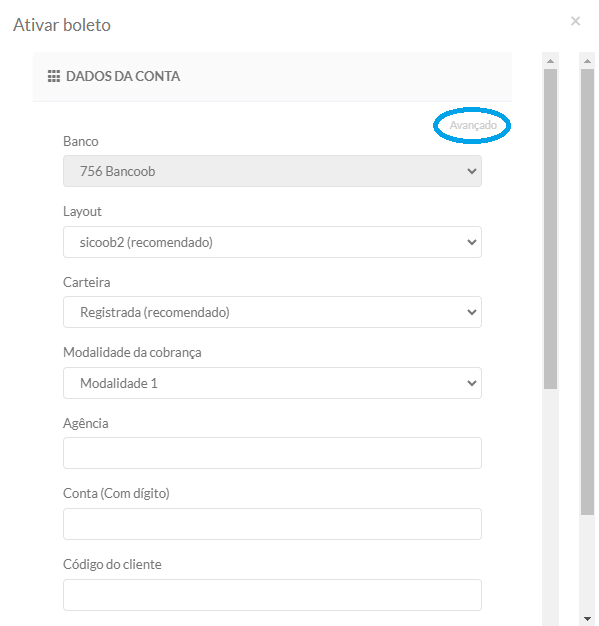Click the Agência field label
The width and height of the screenshot is (599, 626).
coord(85,423)
